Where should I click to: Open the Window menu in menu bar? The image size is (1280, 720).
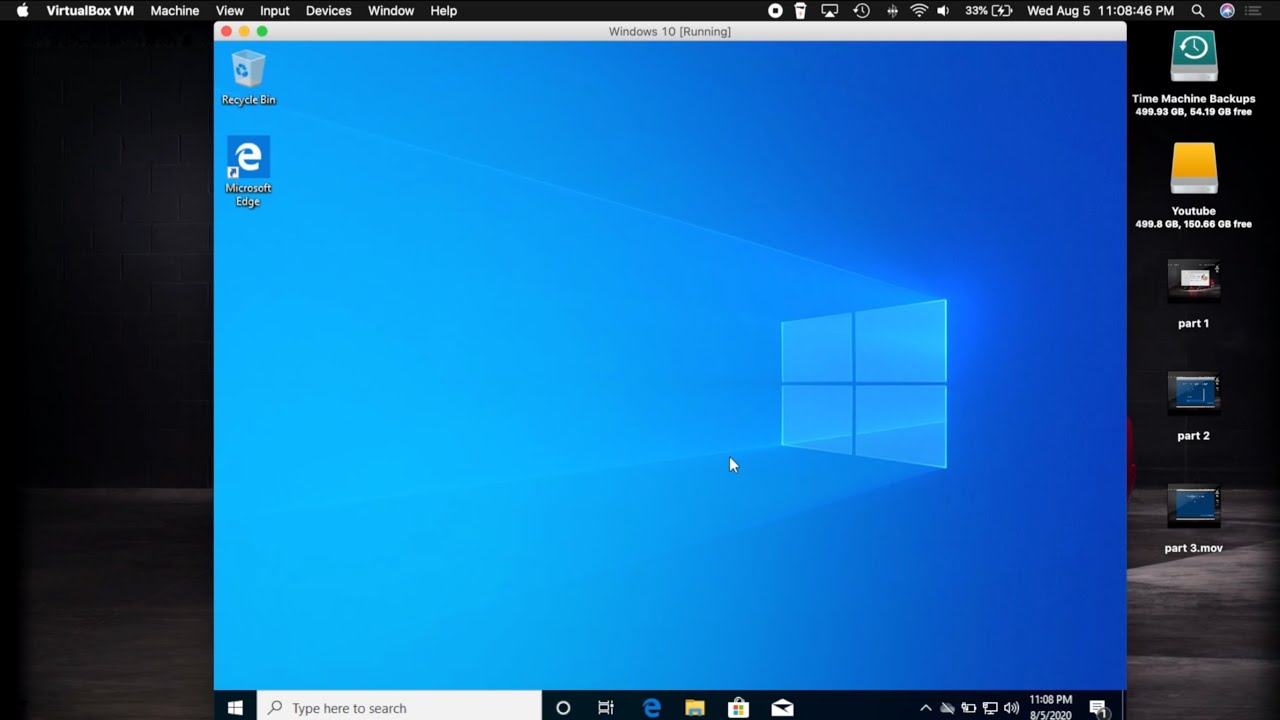pos(391,10)
